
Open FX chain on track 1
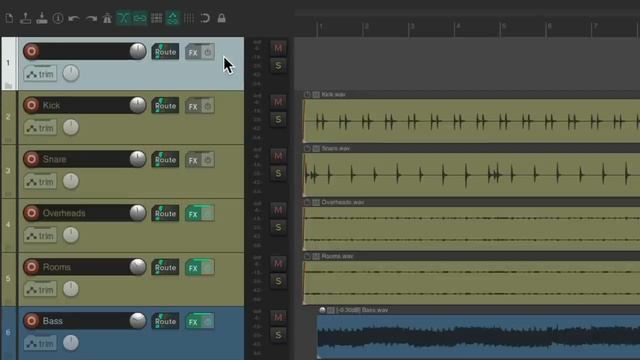point(193,52)
